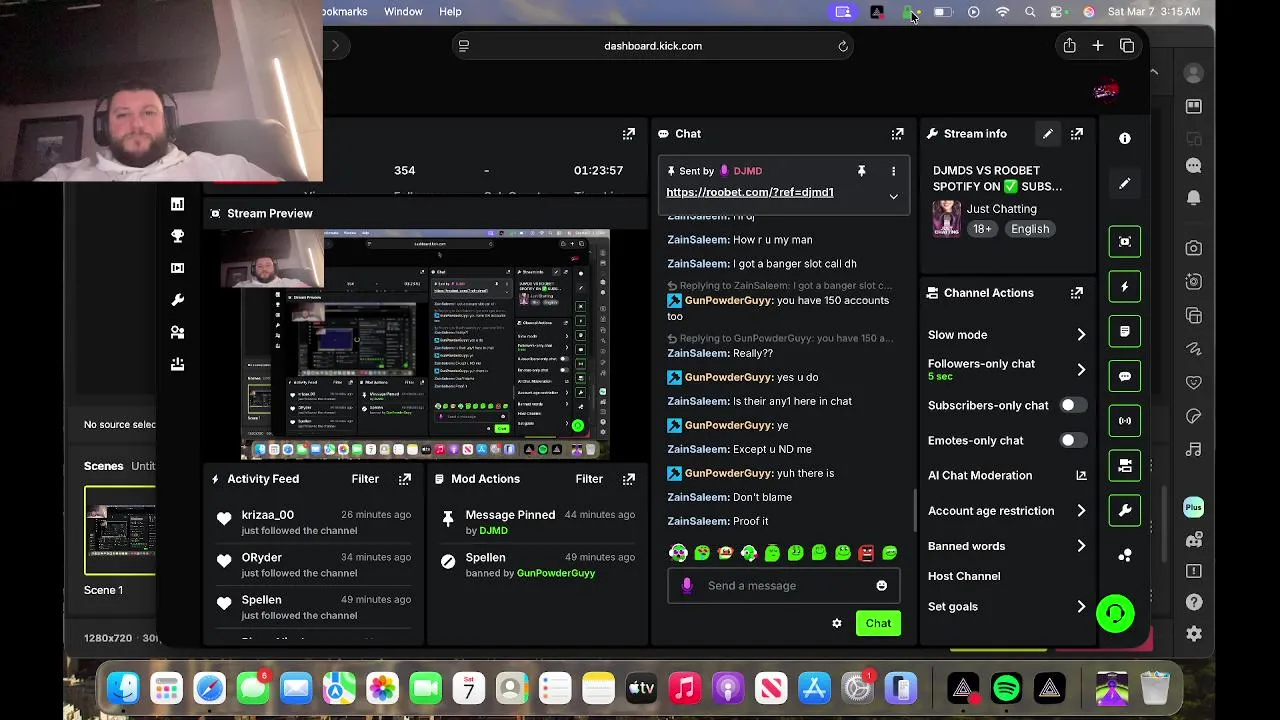Click the English language tag
Screen dimensions: 1280x720
[x=1030, y=229]
